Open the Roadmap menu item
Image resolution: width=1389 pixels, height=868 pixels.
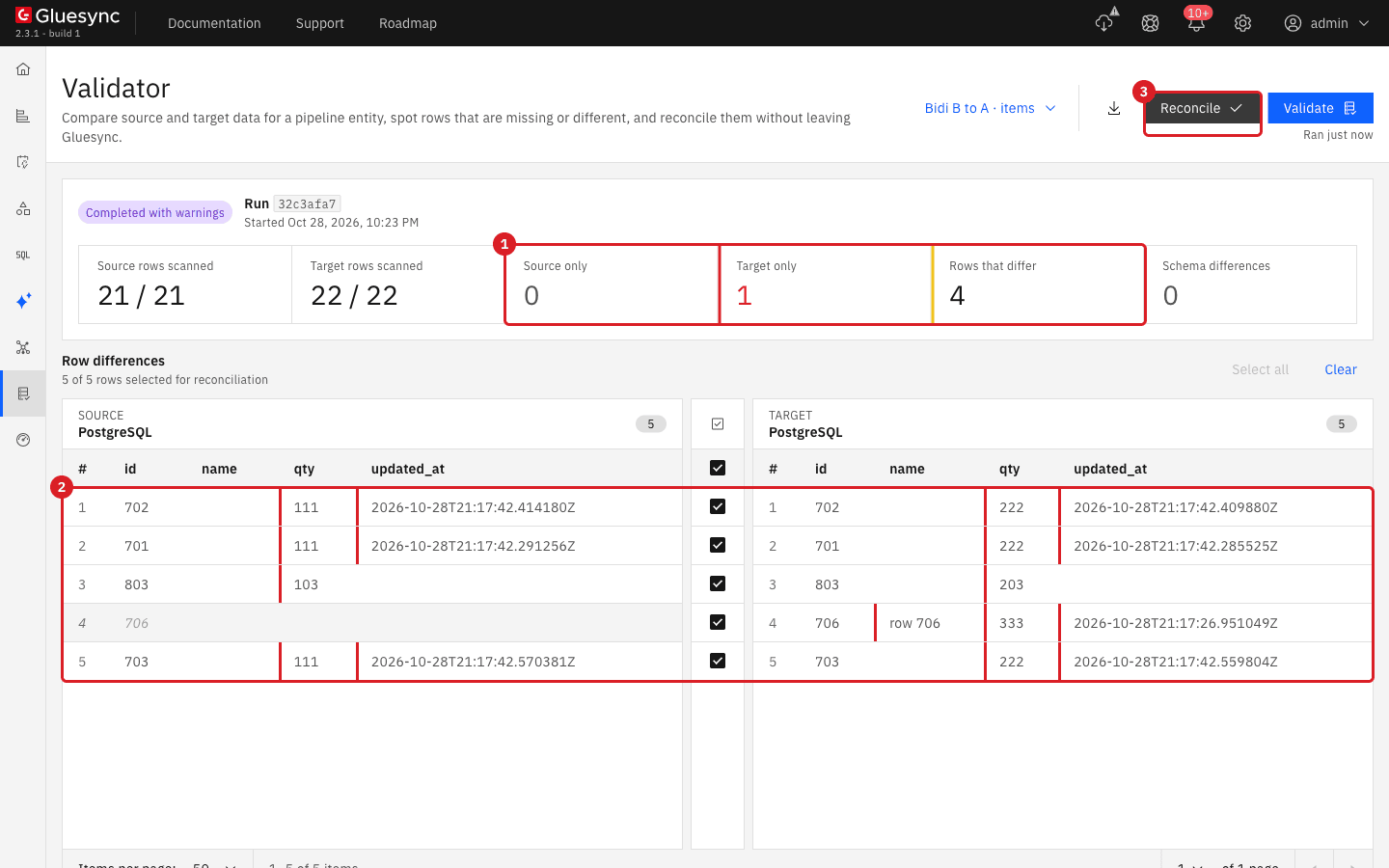pos(408,23)
